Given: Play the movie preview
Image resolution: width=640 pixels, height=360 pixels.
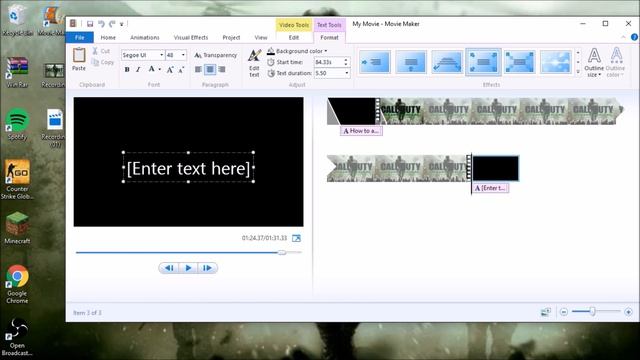Looking at the screenshot, I should coord(188,268).
